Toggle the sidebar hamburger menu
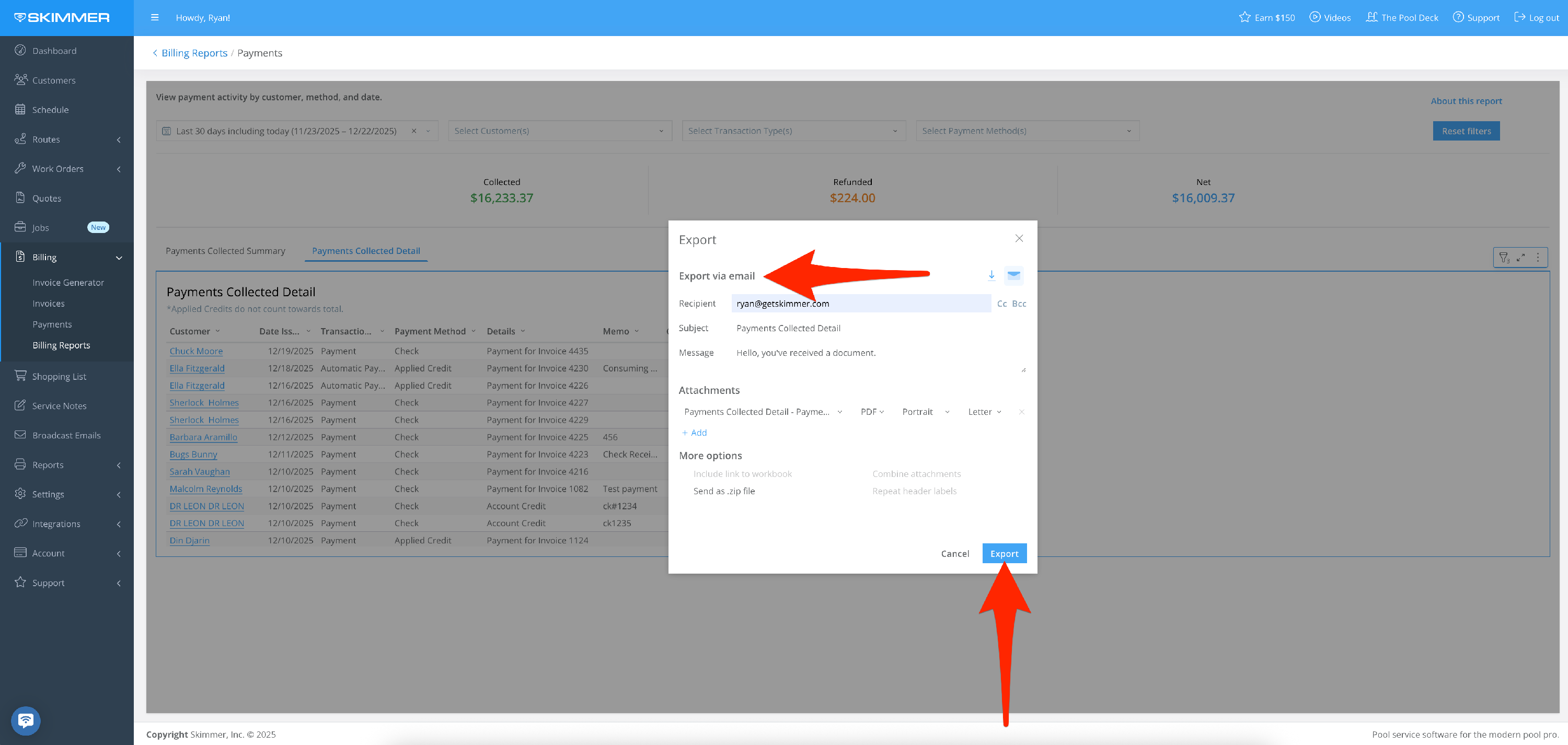1568x745 pixels. [x=155, y=18]
